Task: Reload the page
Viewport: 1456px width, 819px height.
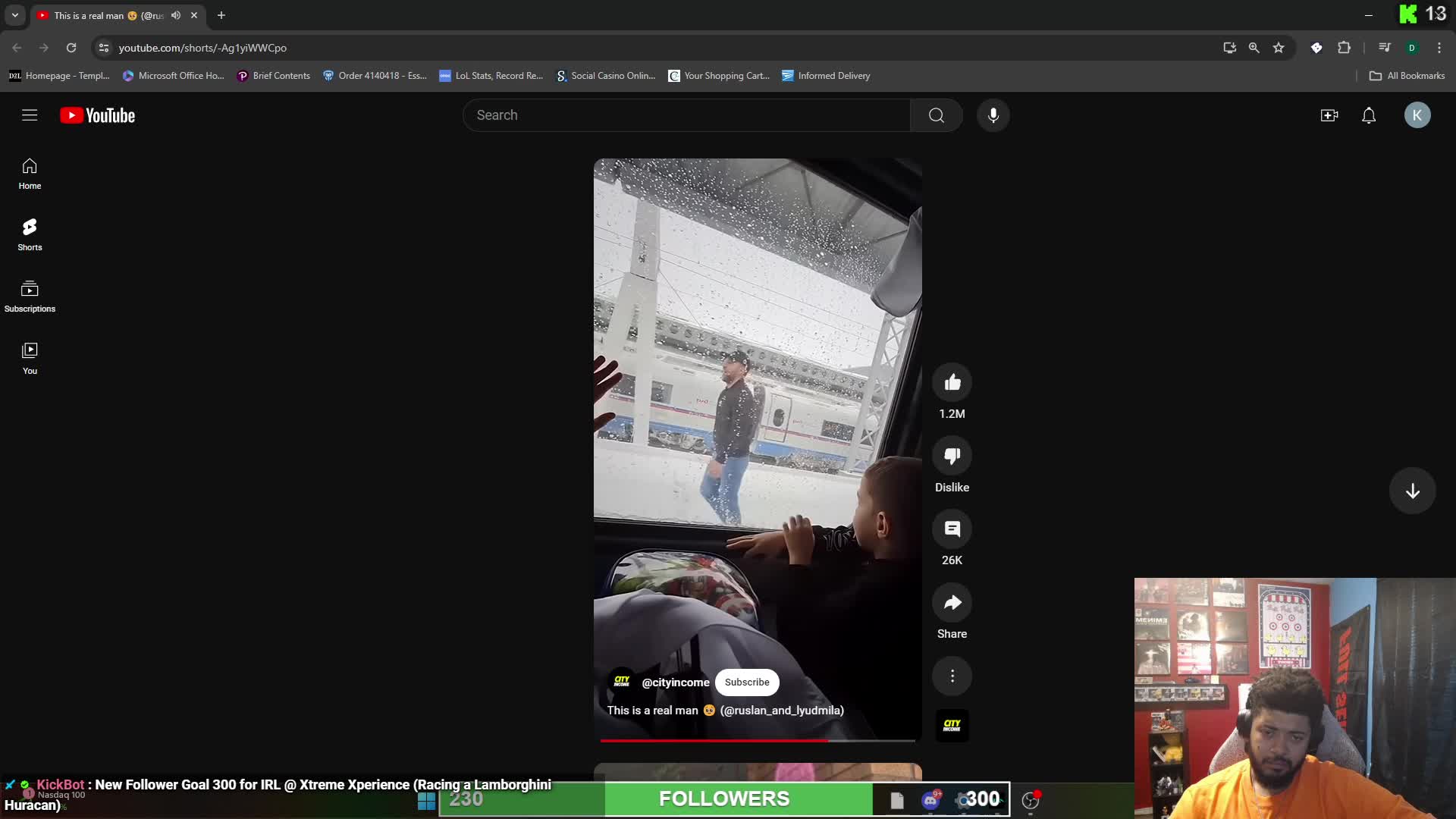Action: pos(71,48)
